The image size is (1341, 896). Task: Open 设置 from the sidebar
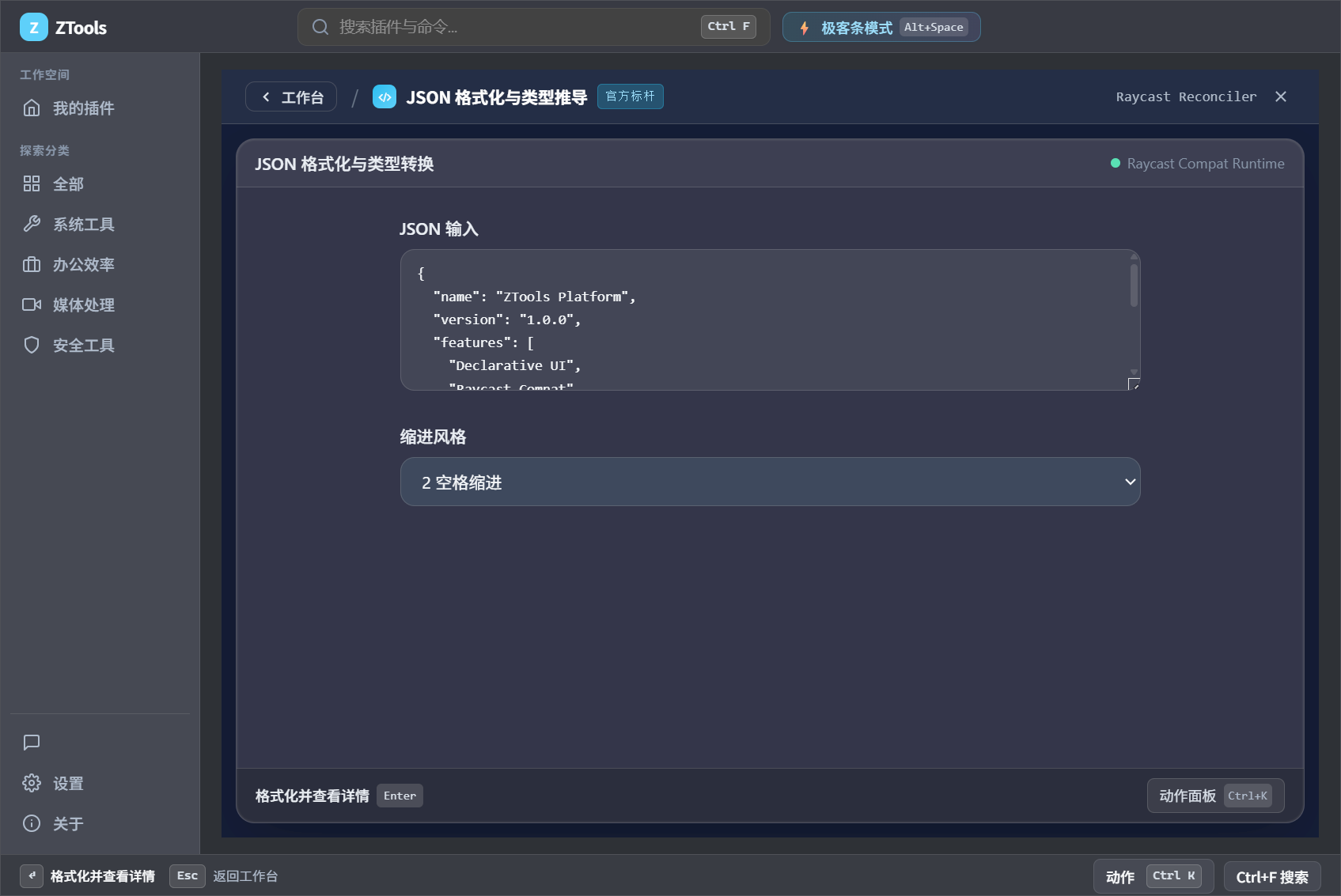coord(100,784)
